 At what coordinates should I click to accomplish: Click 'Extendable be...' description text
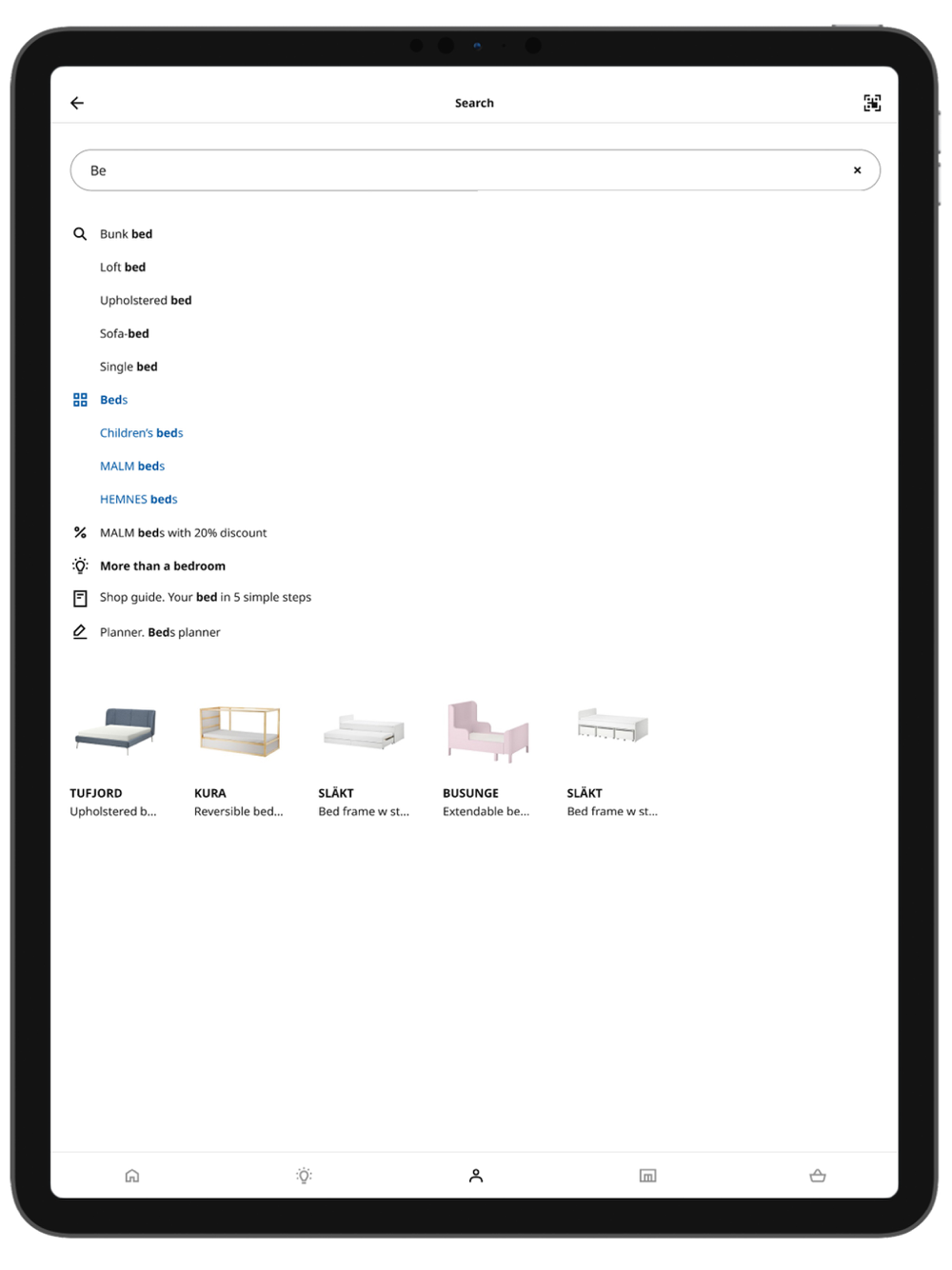(x=486, y=812)
